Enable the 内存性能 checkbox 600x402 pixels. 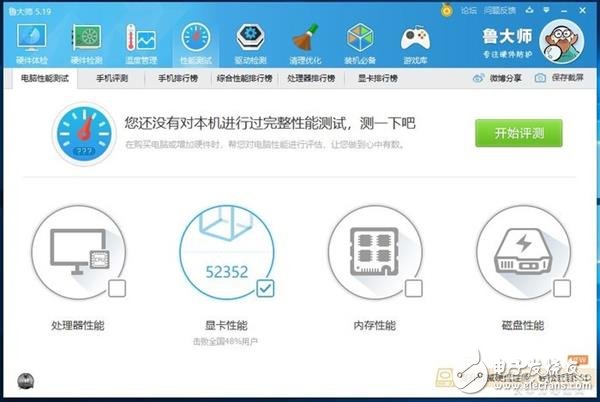[x=414, y=288]
